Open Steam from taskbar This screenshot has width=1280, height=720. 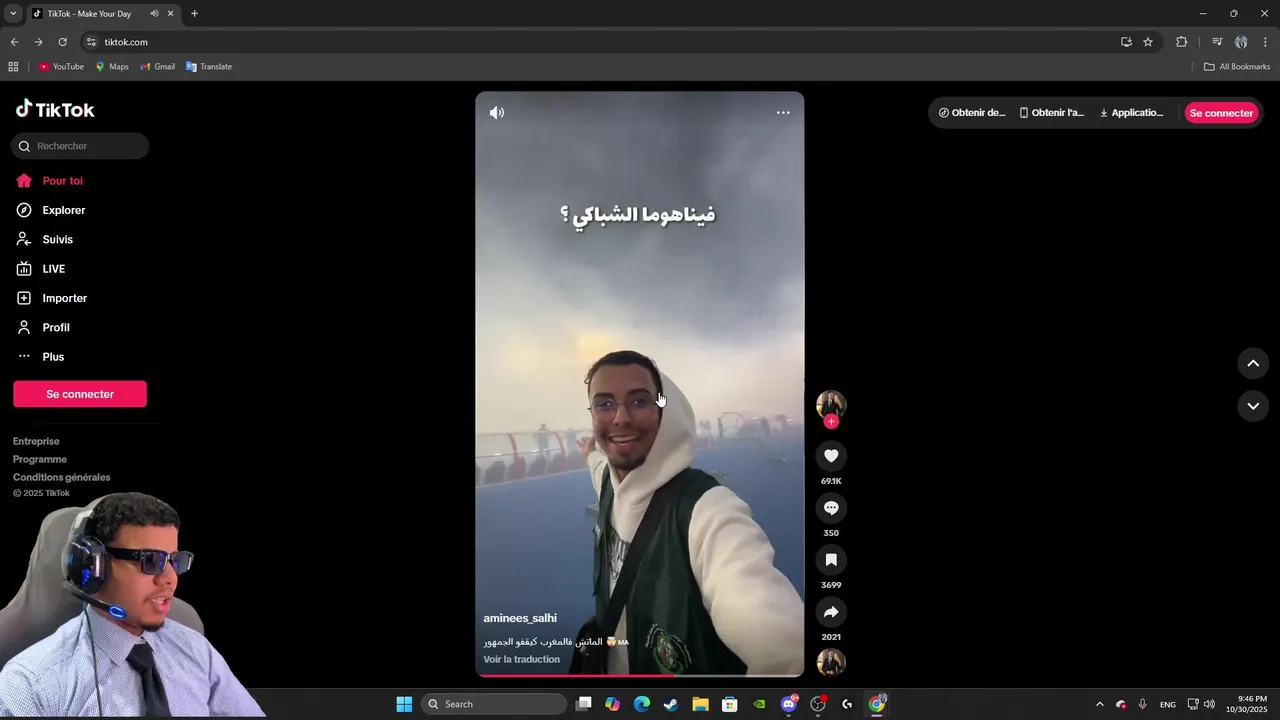tap(671, 704)
